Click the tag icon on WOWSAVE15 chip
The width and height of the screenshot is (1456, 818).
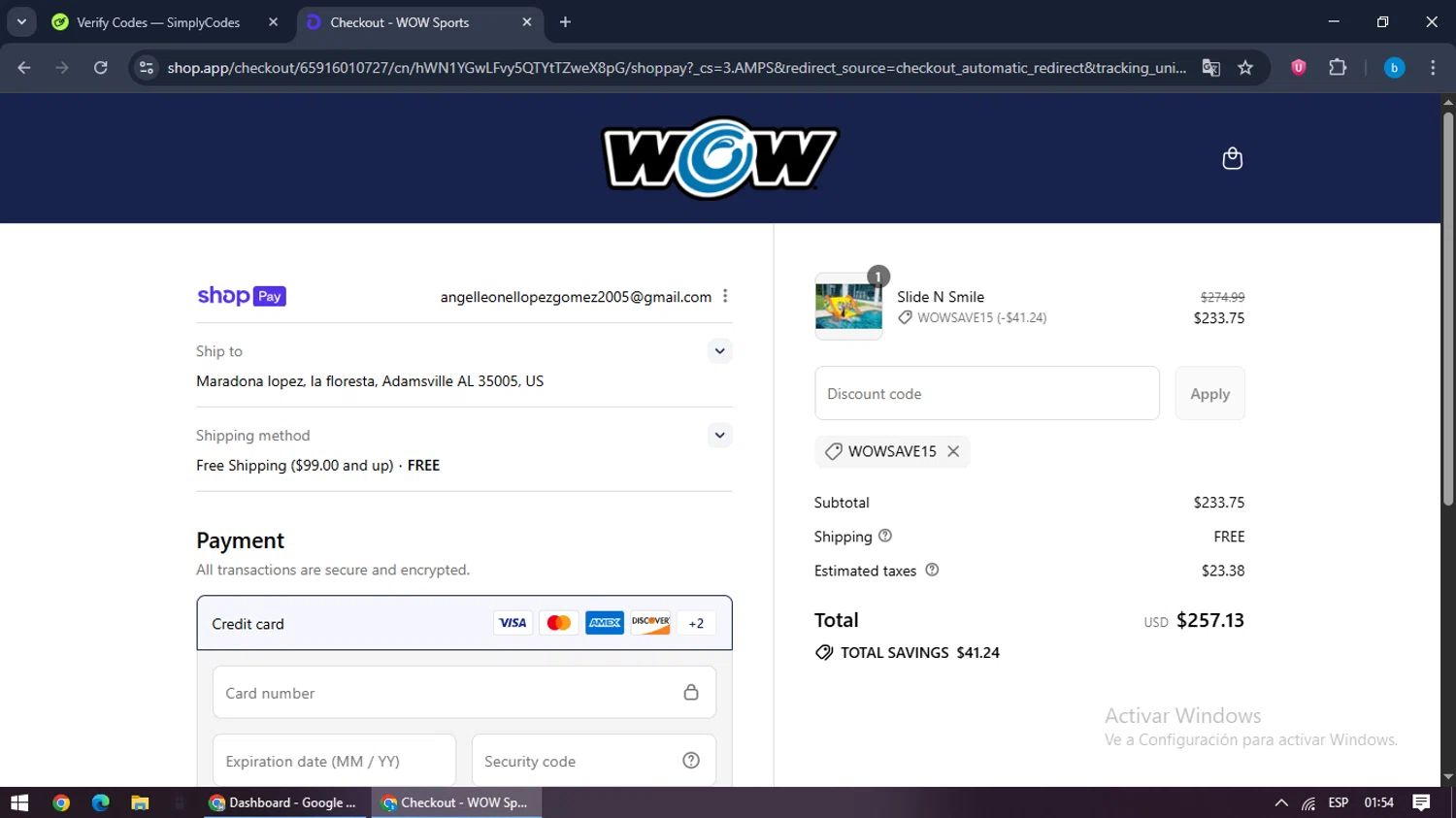pos(833,451)
